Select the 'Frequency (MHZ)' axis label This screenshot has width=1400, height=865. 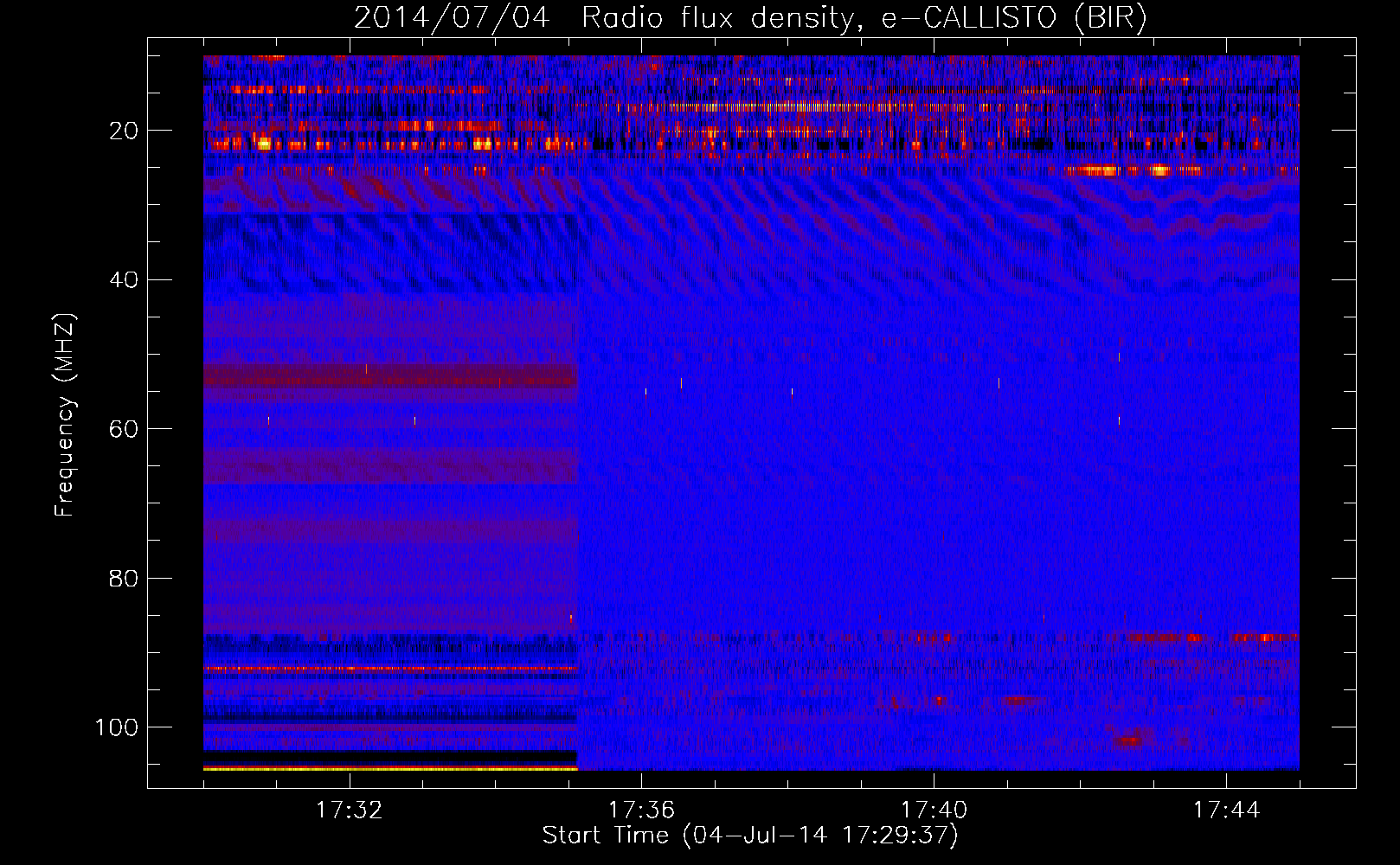click(x=66, y=414)
